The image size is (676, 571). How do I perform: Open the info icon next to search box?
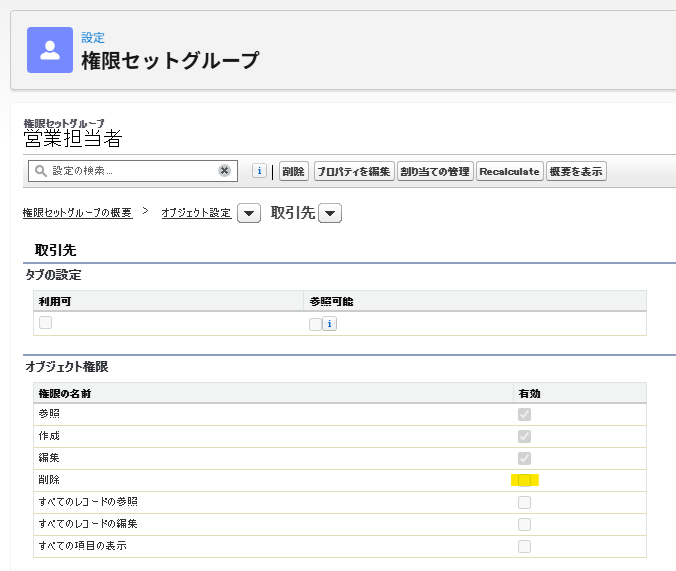(x=259, y=171)
